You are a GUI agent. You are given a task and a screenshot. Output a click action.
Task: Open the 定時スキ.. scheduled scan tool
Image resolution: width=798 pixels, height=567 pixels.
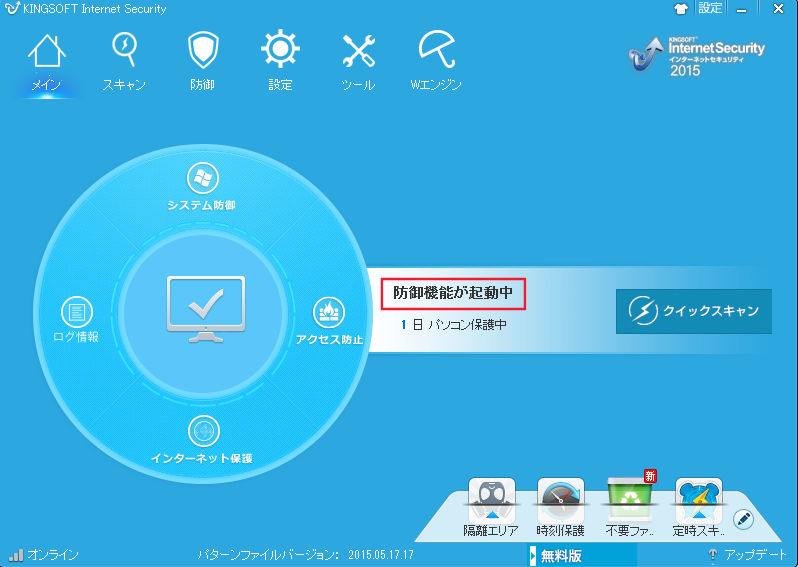[698, 507]
